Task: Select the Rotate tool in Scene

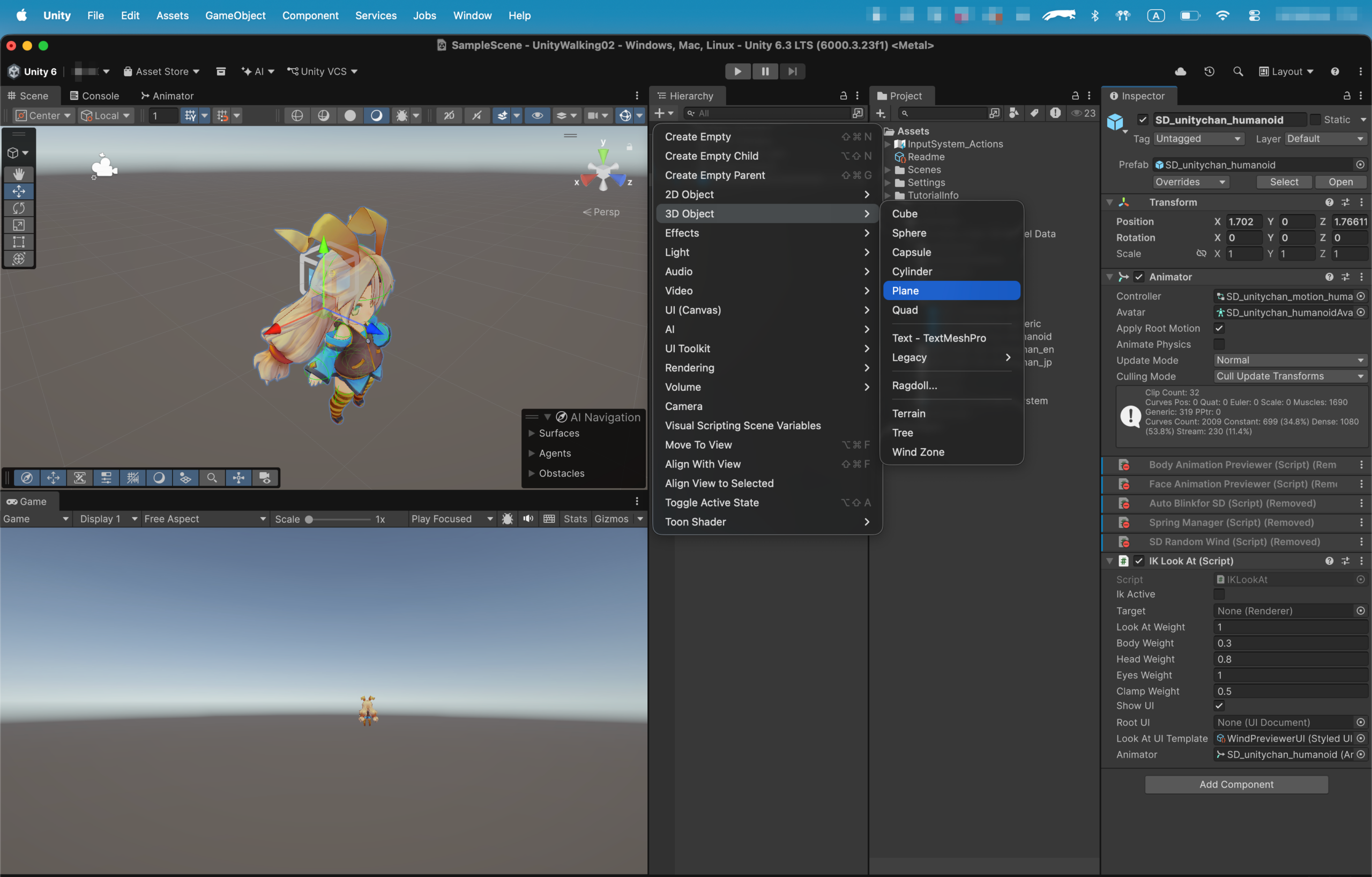Action: tap(19, 208)
